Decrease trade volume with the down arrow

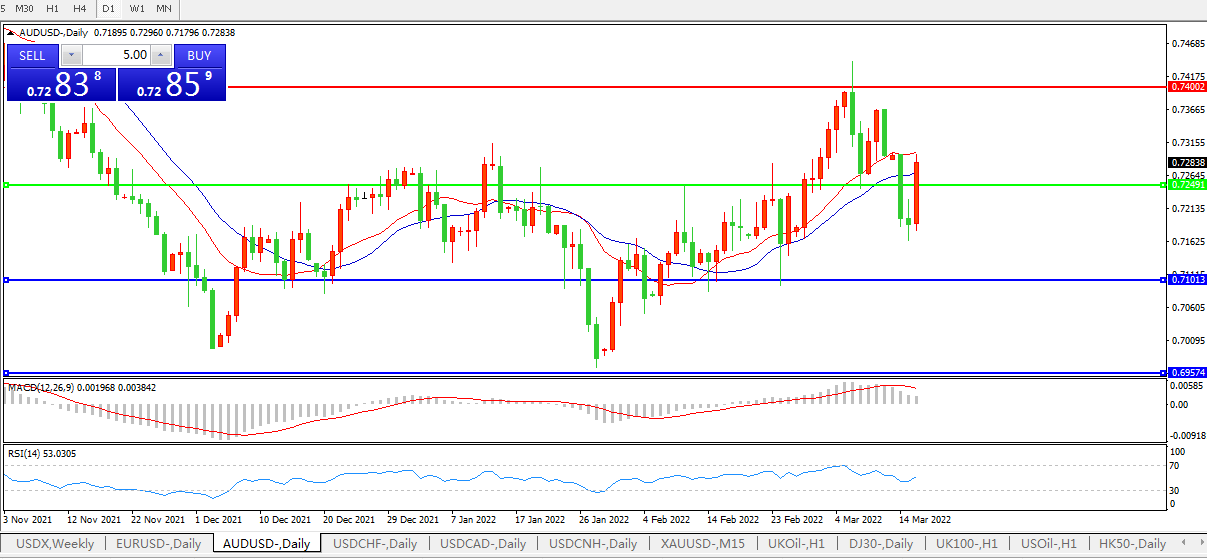72,55
